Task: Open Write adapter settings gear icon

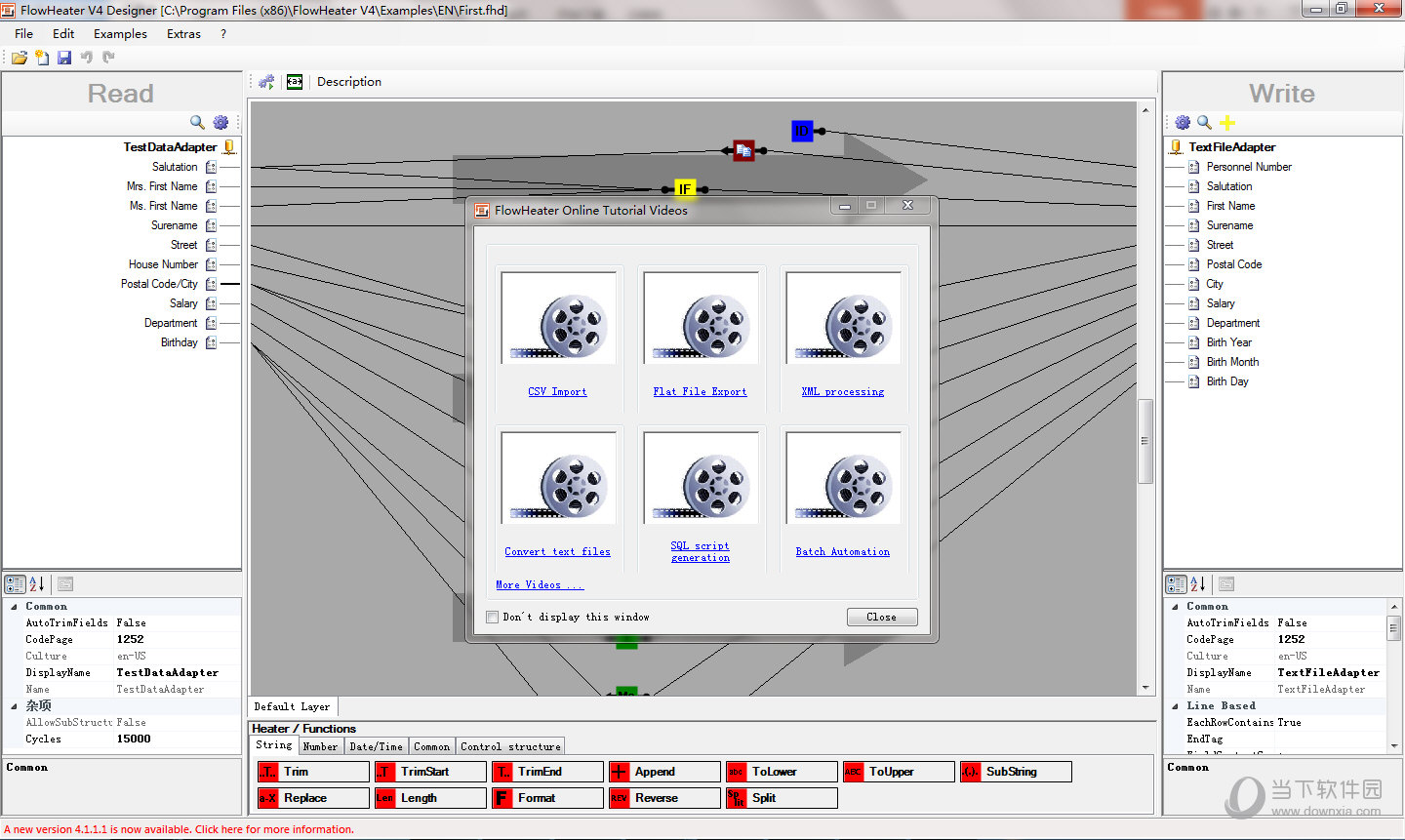Action: [x=1183, y=122]
